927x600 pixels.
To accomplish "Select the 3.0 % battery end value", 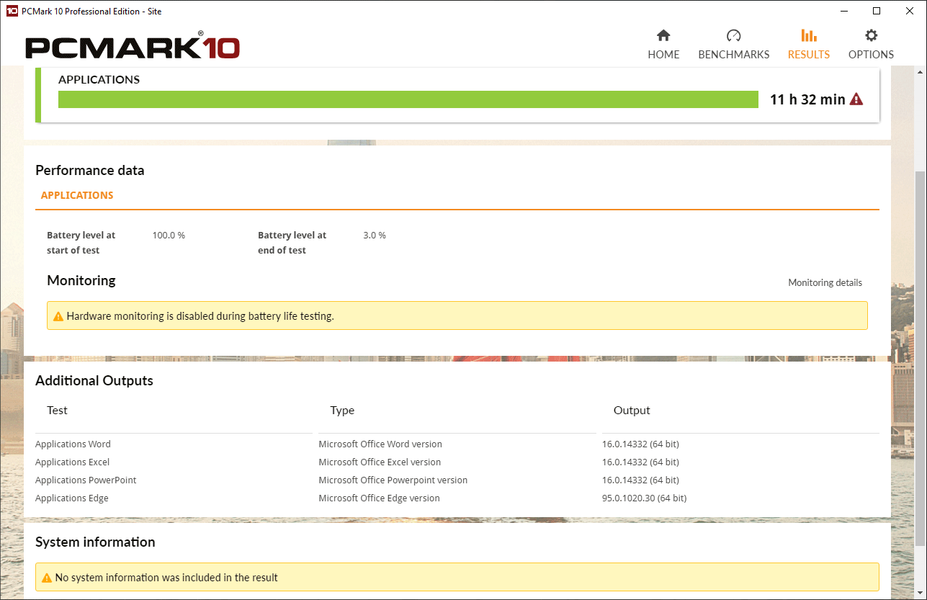I will coord(374,235).
